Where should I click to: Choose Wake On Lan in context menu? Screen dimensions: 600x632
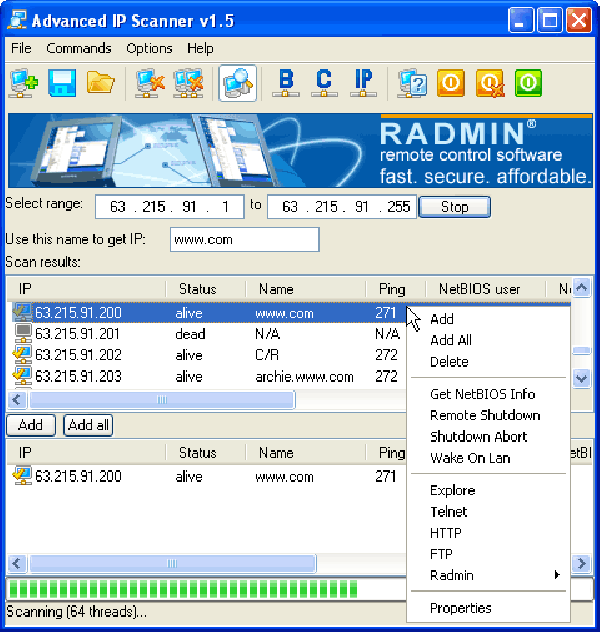pos(488,458)
